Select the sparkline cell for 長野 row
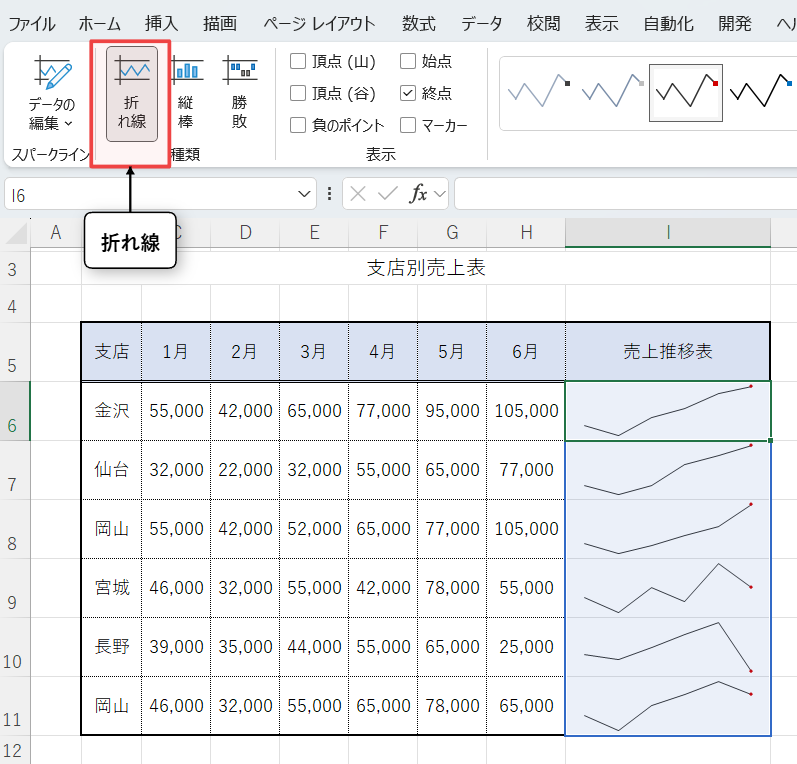This screenshot has height=764, width=797. [667, 647]
